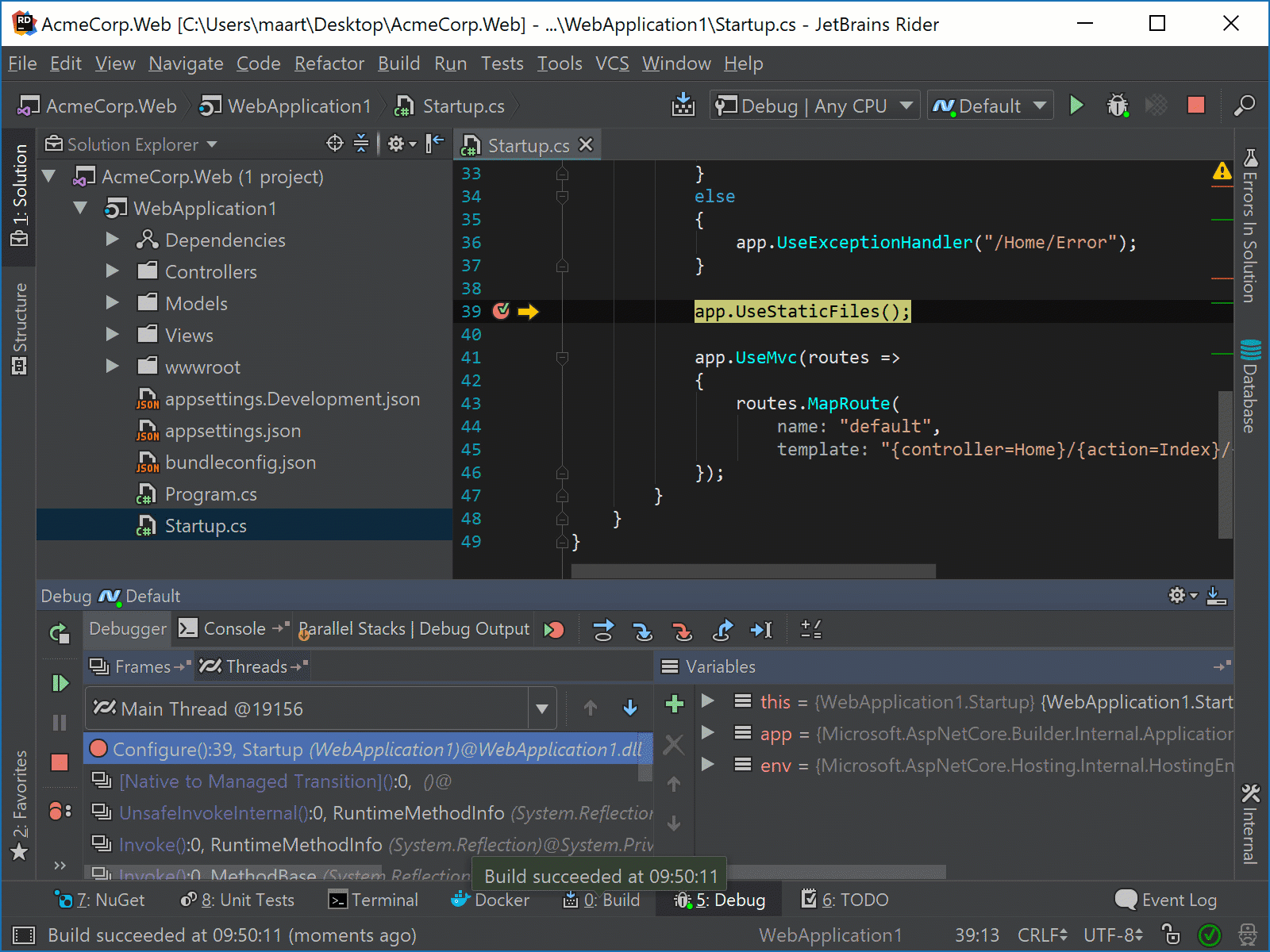Open the Refactor menu
This screenshot has height=952, width=1270.
point(329,63)
